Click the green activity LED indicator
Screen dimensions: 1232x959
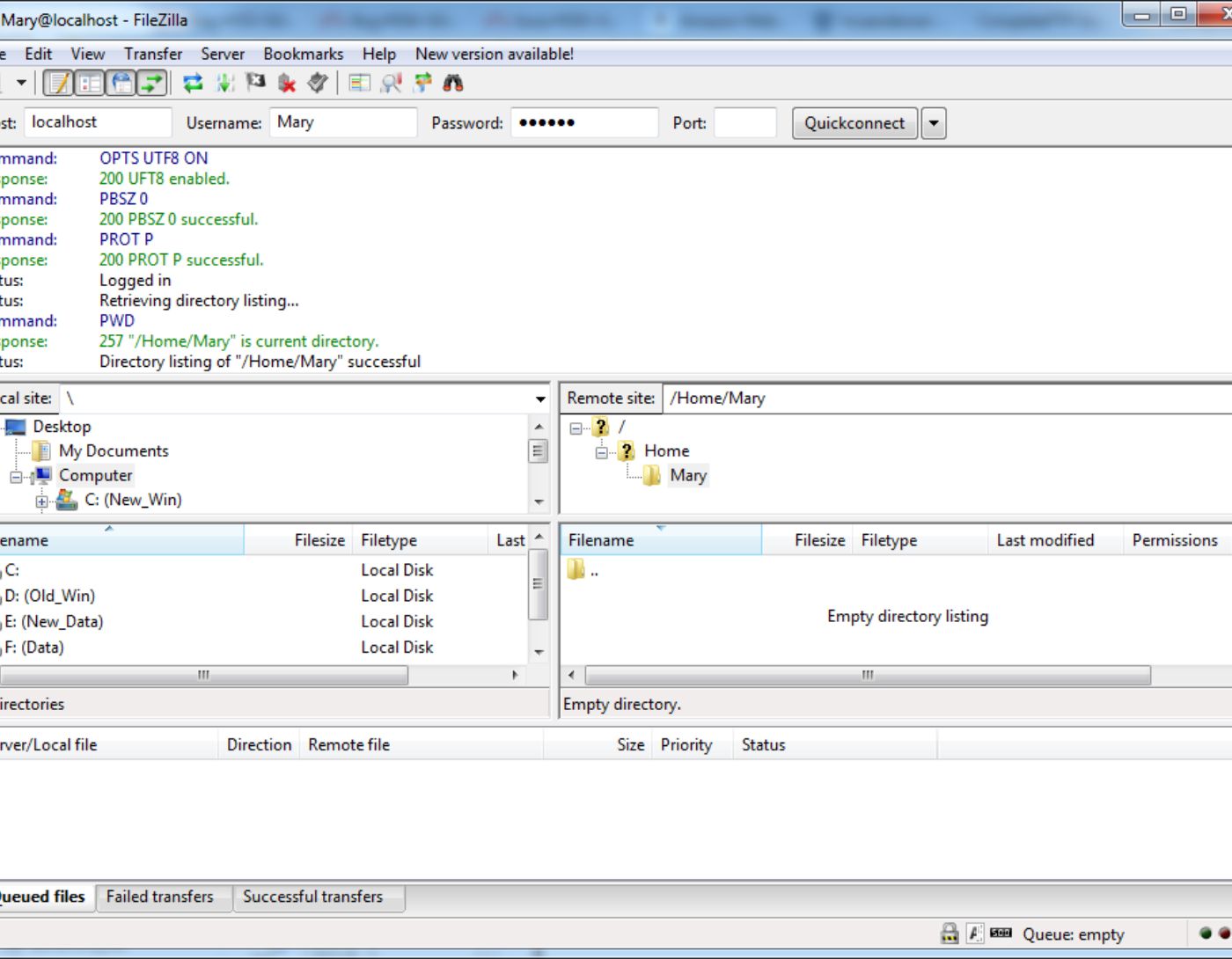point(1206,933)
